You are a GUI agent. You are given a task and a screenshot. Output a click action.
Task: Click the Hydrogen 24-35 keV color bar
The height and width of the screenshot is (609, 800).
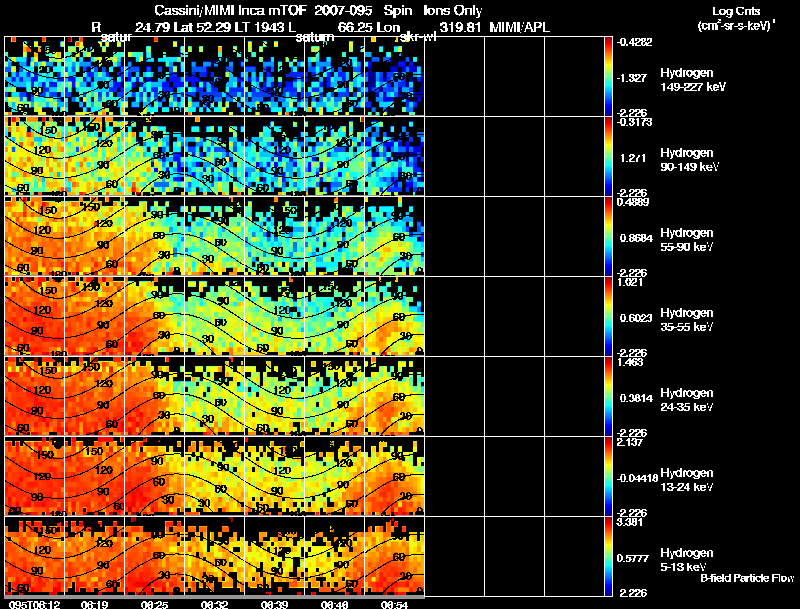pos(608,396)
